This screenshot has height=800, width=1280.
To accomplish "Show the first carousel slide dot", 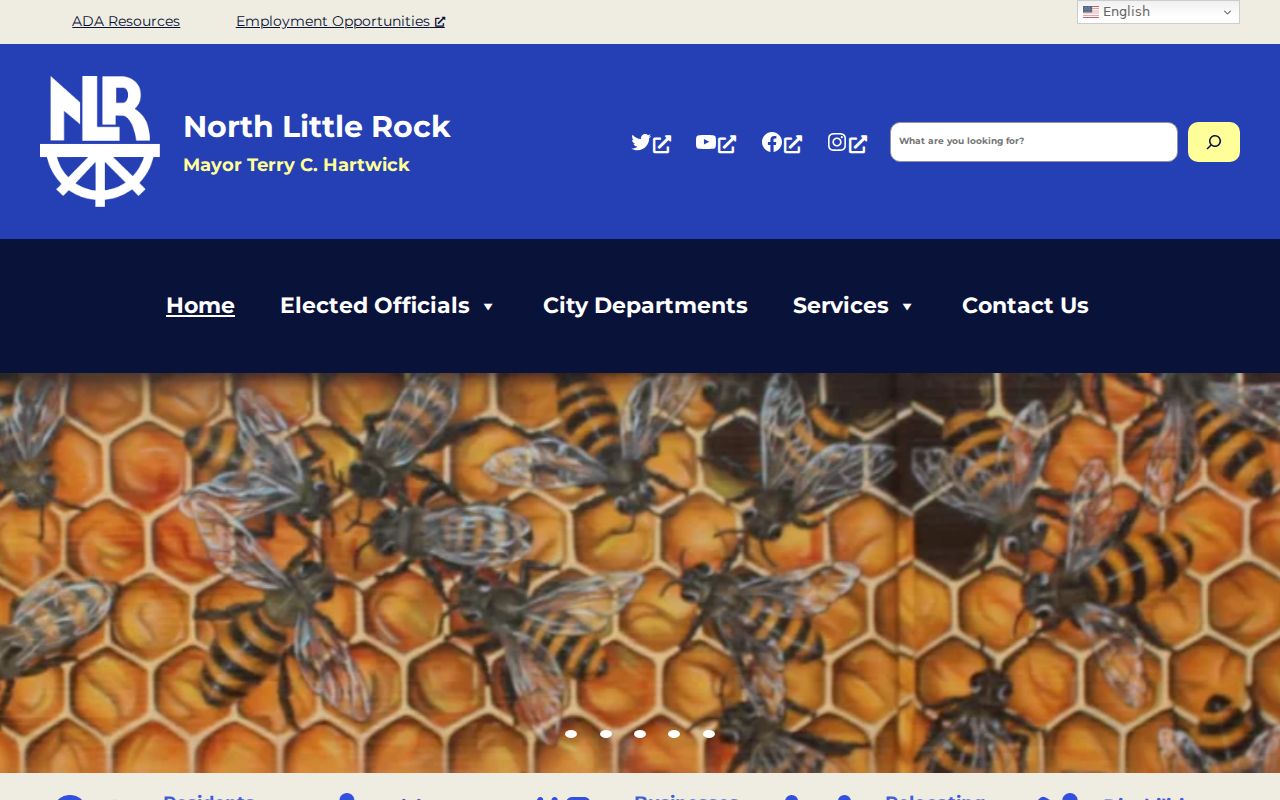I will point(571,734).
